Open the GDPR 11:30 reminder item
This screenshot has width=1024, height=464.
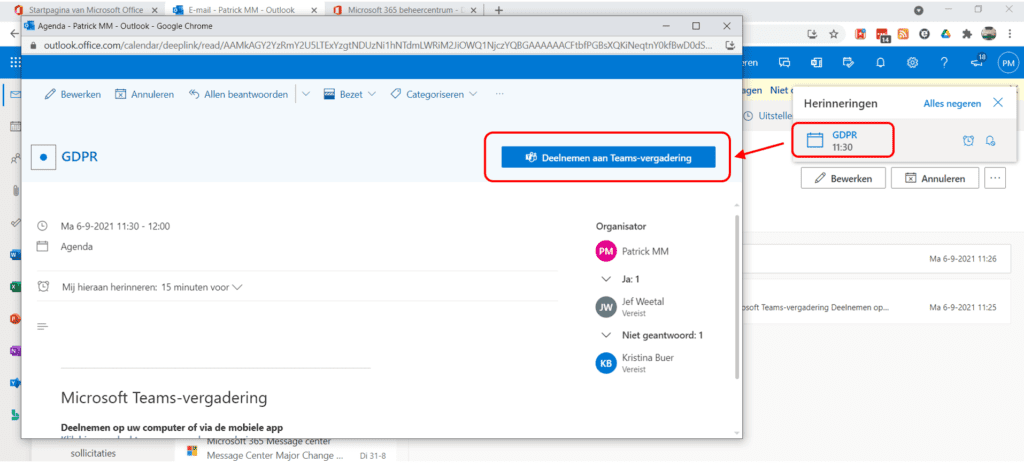tap(842, 140)
